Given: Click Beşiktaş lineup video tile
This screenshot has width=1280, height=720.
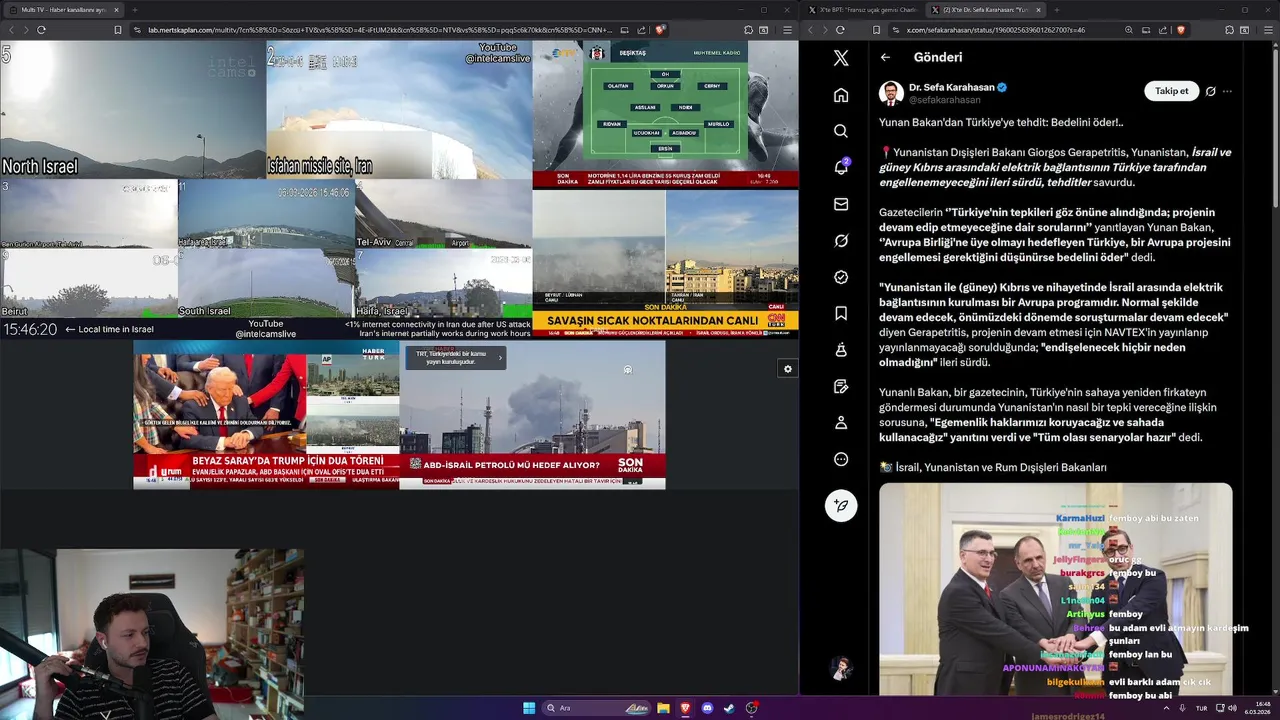Looking at the screenshot, I should tap(665, 115).
